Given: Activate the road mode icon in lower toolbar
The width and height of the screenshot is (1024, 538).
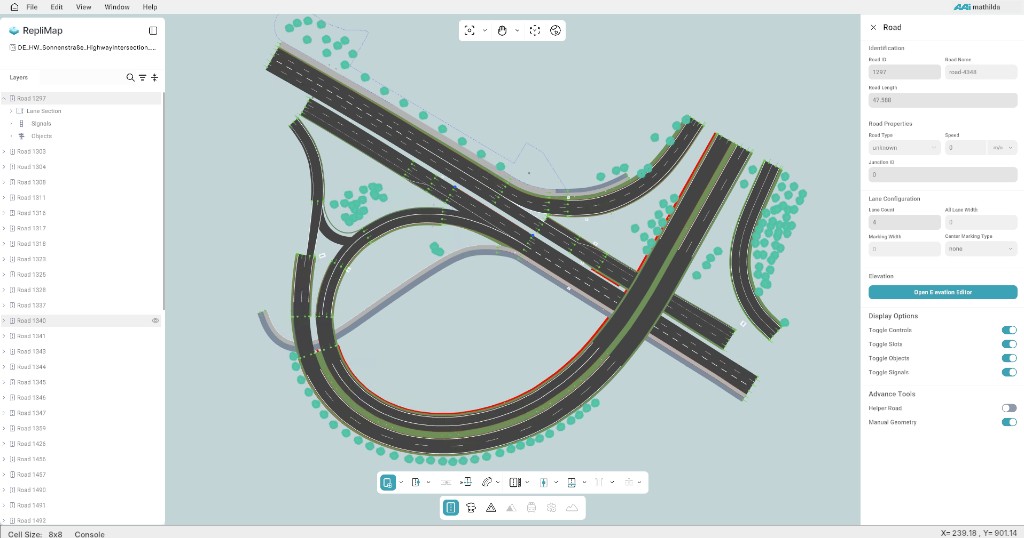Looking at the screenshot, I should click(451, 507).
